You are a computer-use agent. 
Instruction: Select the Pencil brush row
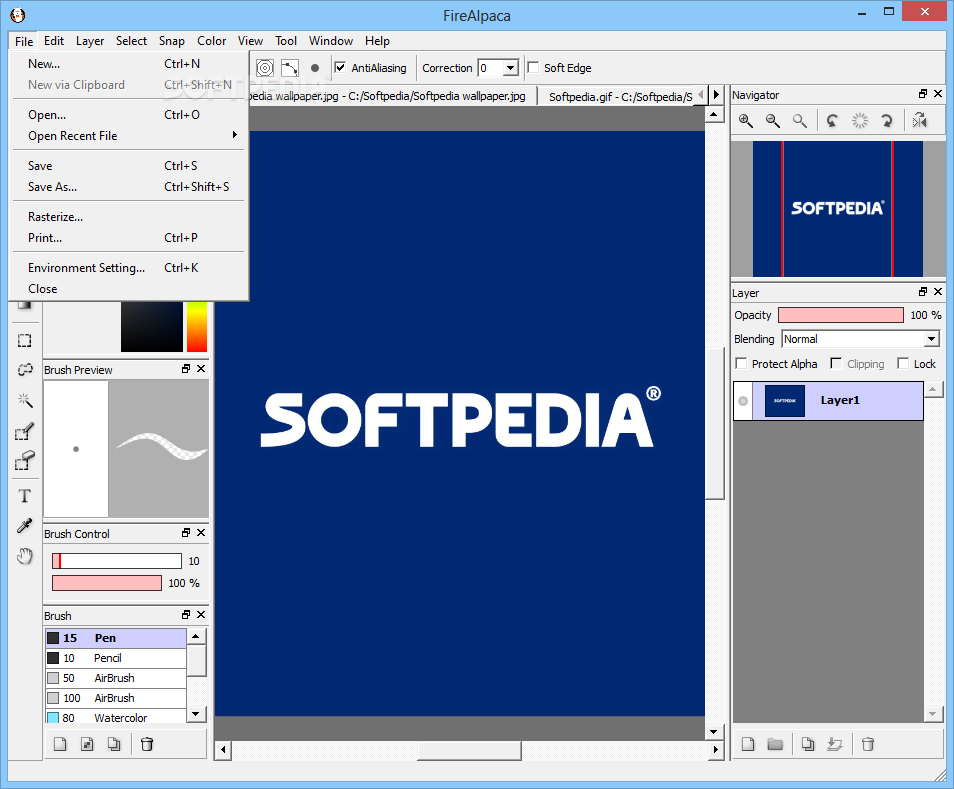pyautogui.click(x=116, y=658)
